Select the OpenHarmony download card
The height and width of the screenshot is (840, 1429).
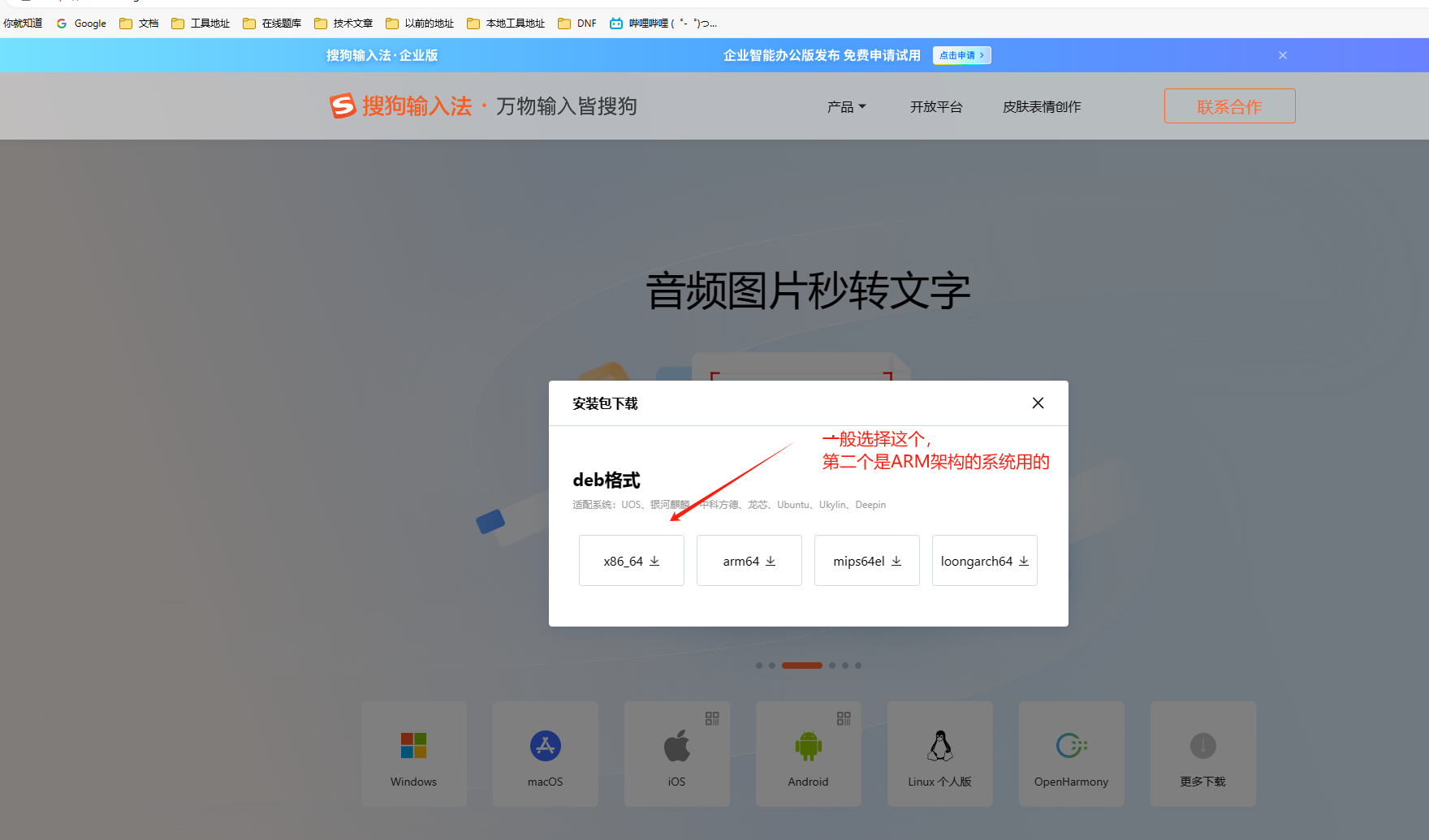coord(1072,754)
